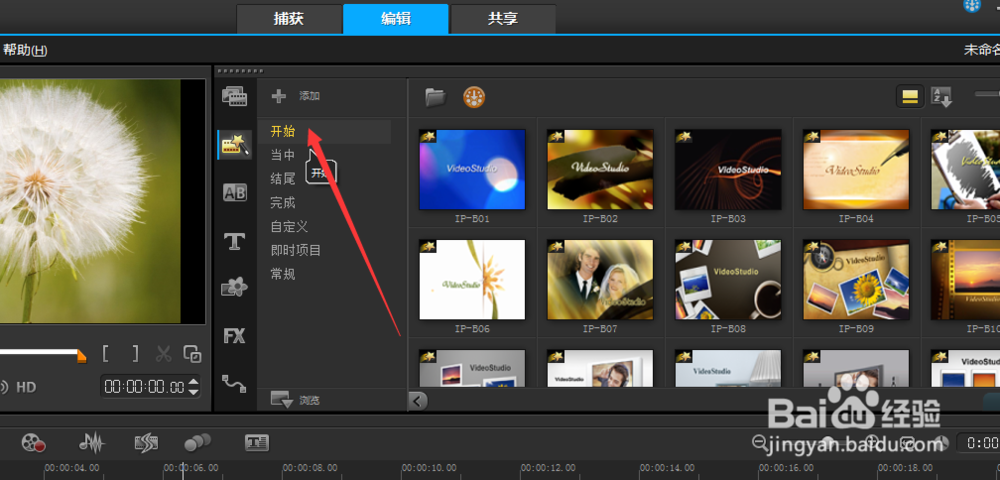Image resolution: width=1000 pixels, height=480 pixels.
Task: Click the orange preview scrubber handle
Action: coord(81,356)
